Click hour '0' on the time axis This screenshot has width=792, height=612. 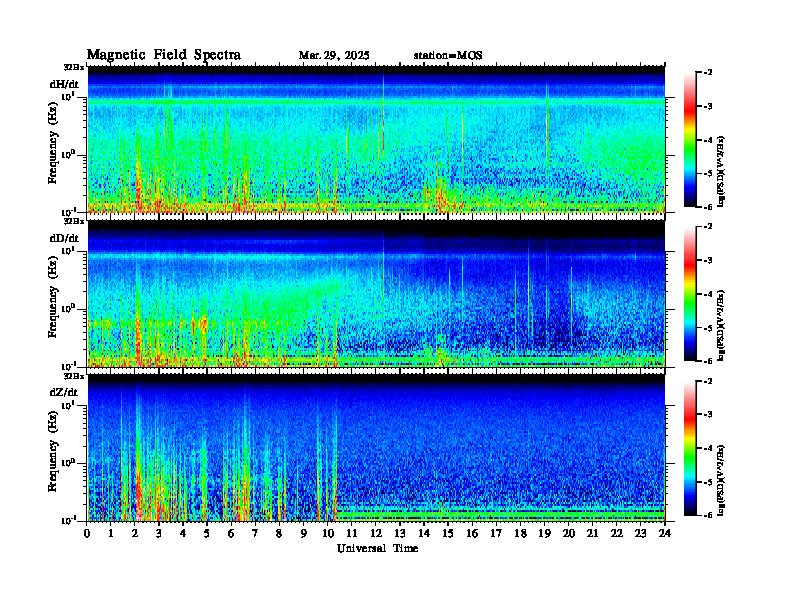pyautogui.click(x=87, y=533)
